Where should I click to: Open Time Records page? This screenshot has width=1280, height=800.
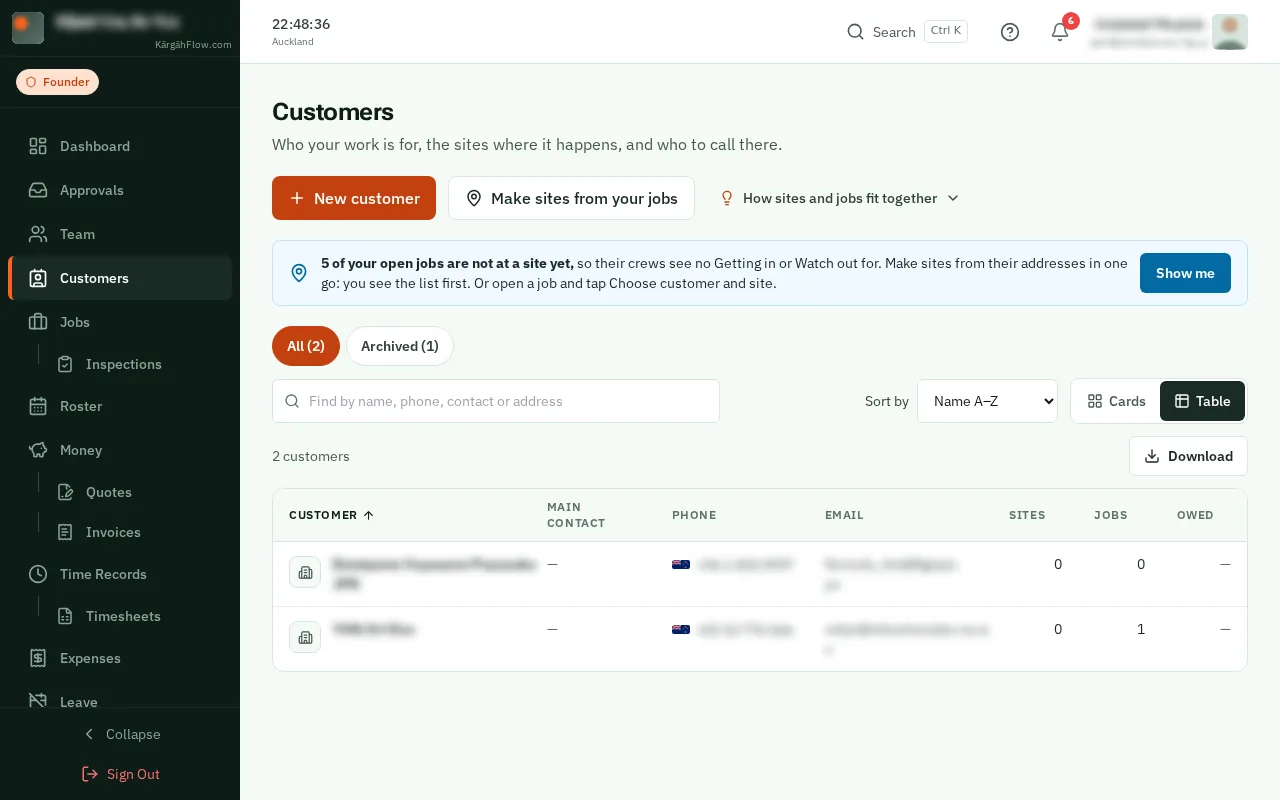pos(120,574)
